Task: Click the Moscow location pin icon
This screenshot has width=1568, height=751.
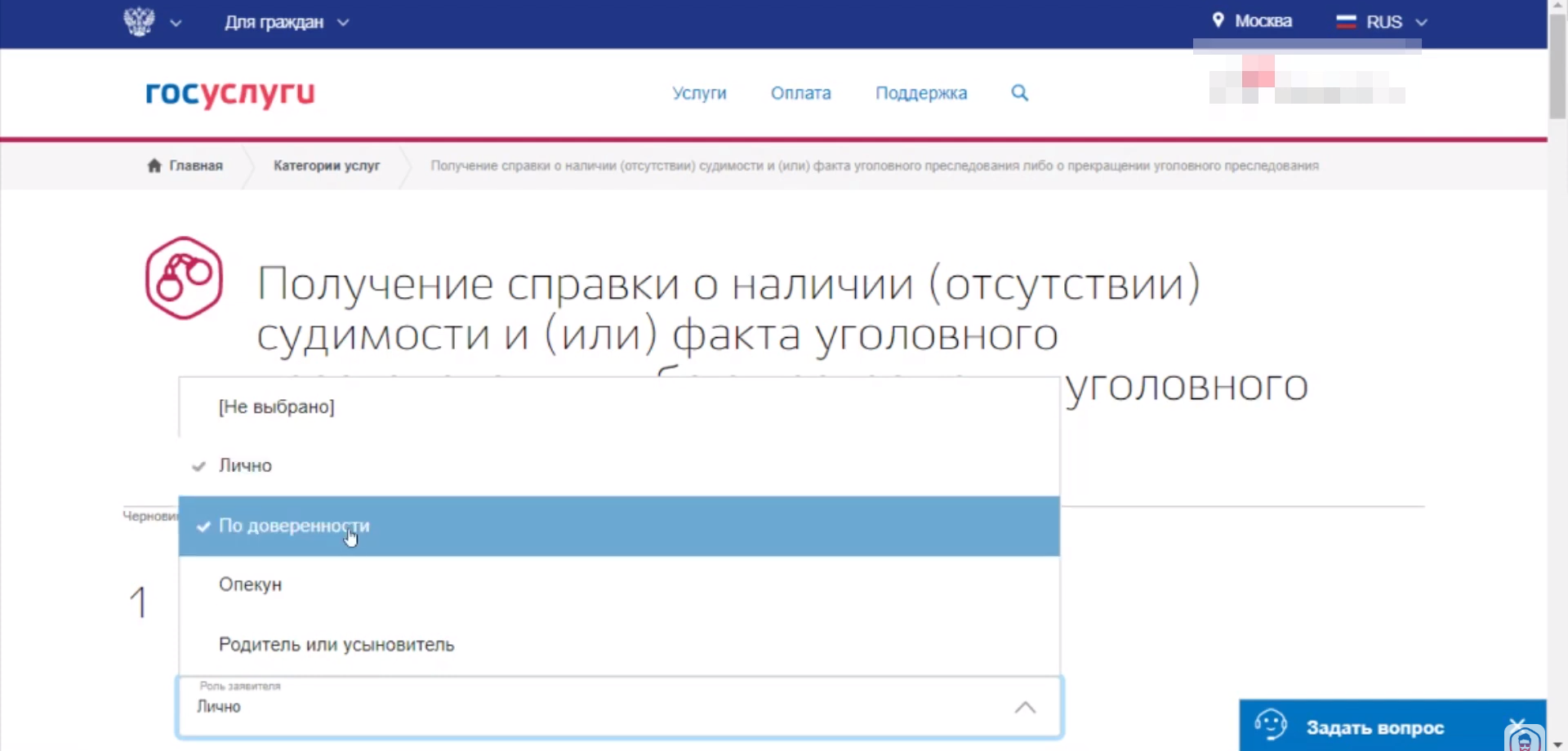Action: (x=1218, y=20)
